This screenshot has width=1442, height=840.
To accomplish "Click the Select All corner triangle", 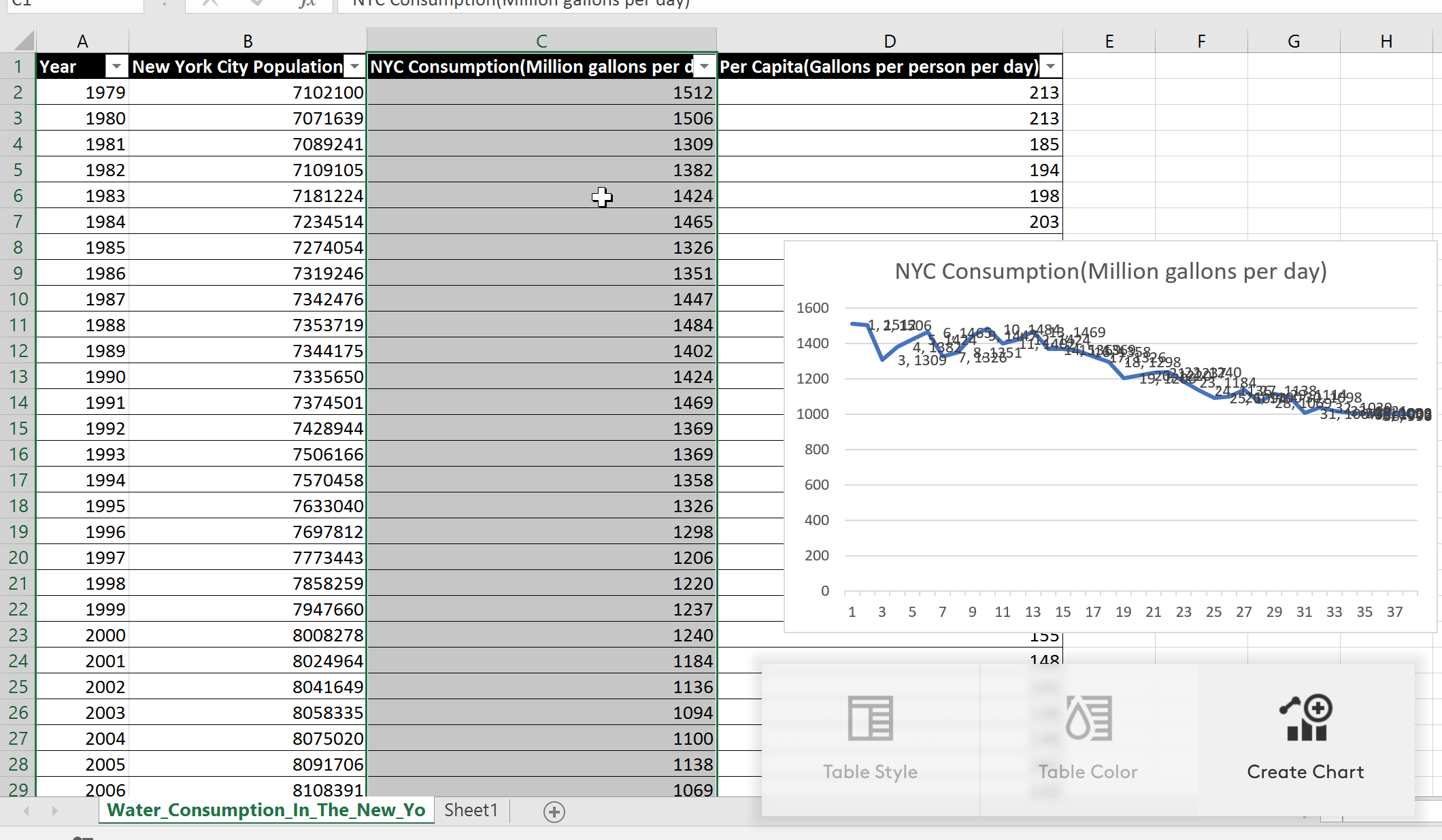I will 24,41.
